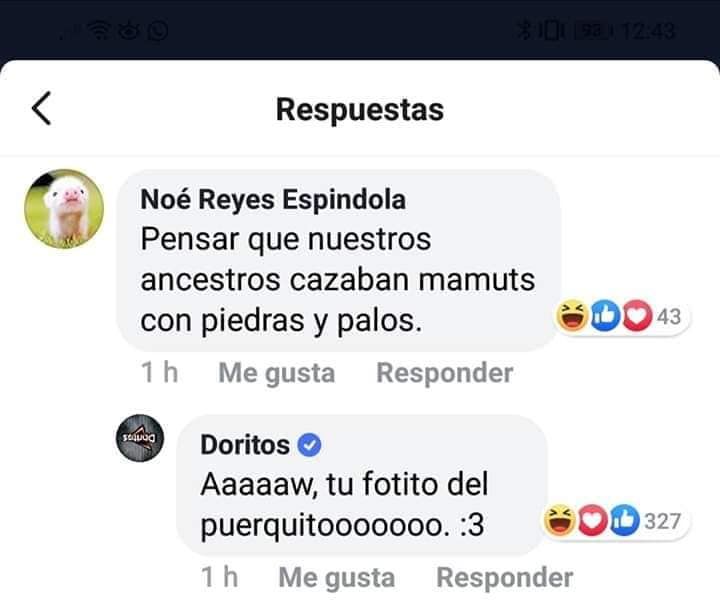Tap the Doritos verified badge
This screenshot has height=614, width=720.
(x=309, y=445)
